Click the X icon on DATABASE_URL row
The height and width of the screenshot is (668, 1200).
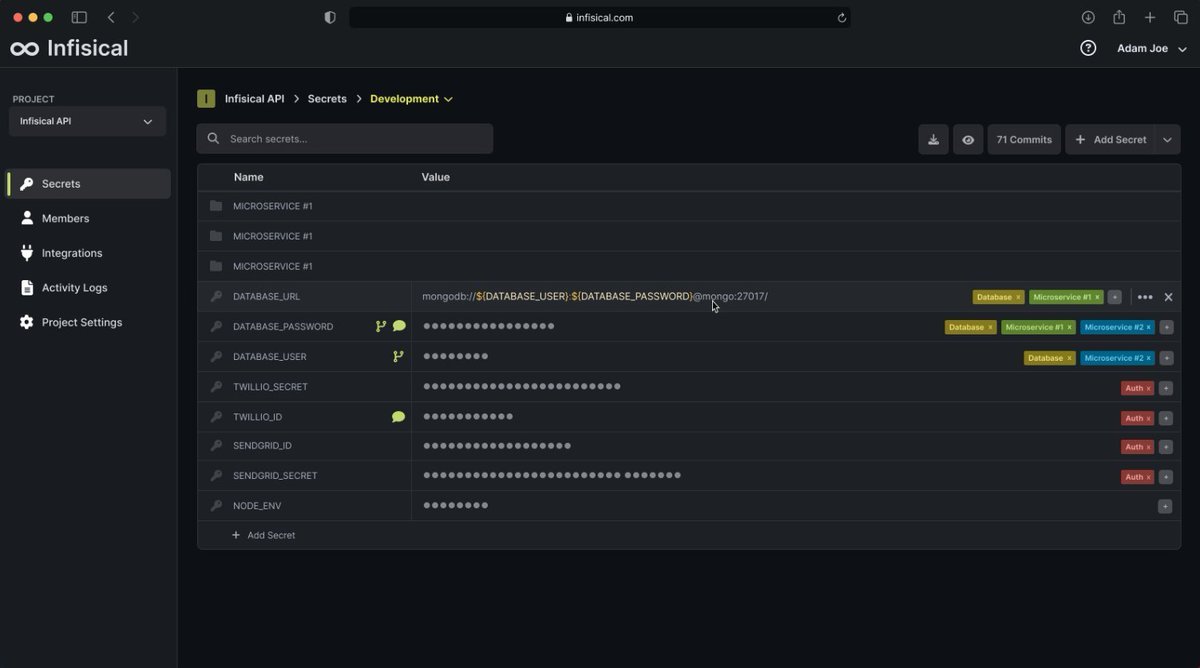tap(1168, 297)
